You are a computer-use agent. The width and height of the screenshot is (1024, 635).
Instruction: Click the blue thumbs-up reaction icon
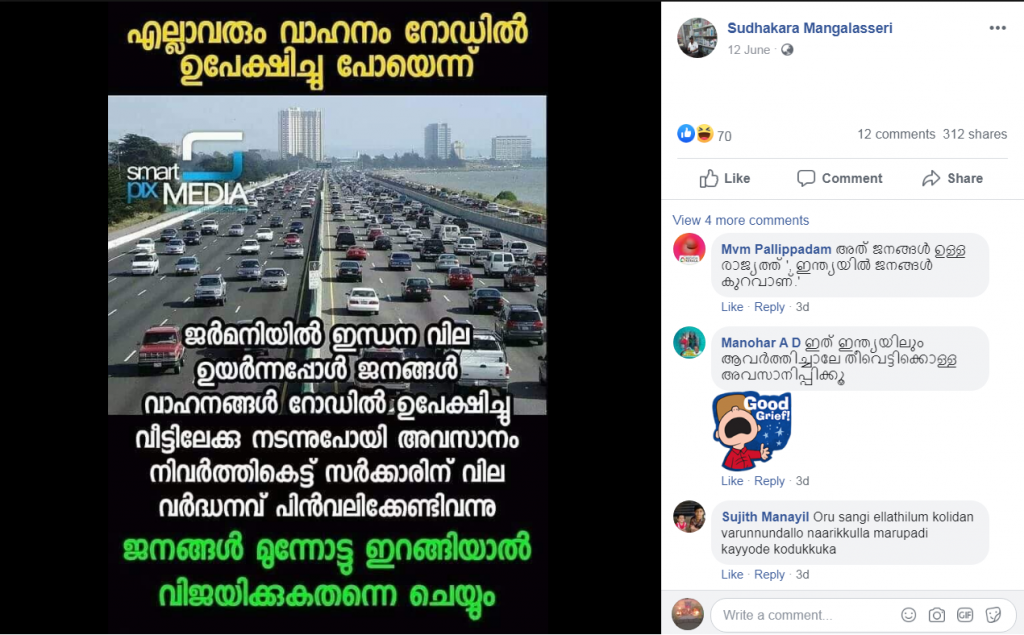coord(686,134)
